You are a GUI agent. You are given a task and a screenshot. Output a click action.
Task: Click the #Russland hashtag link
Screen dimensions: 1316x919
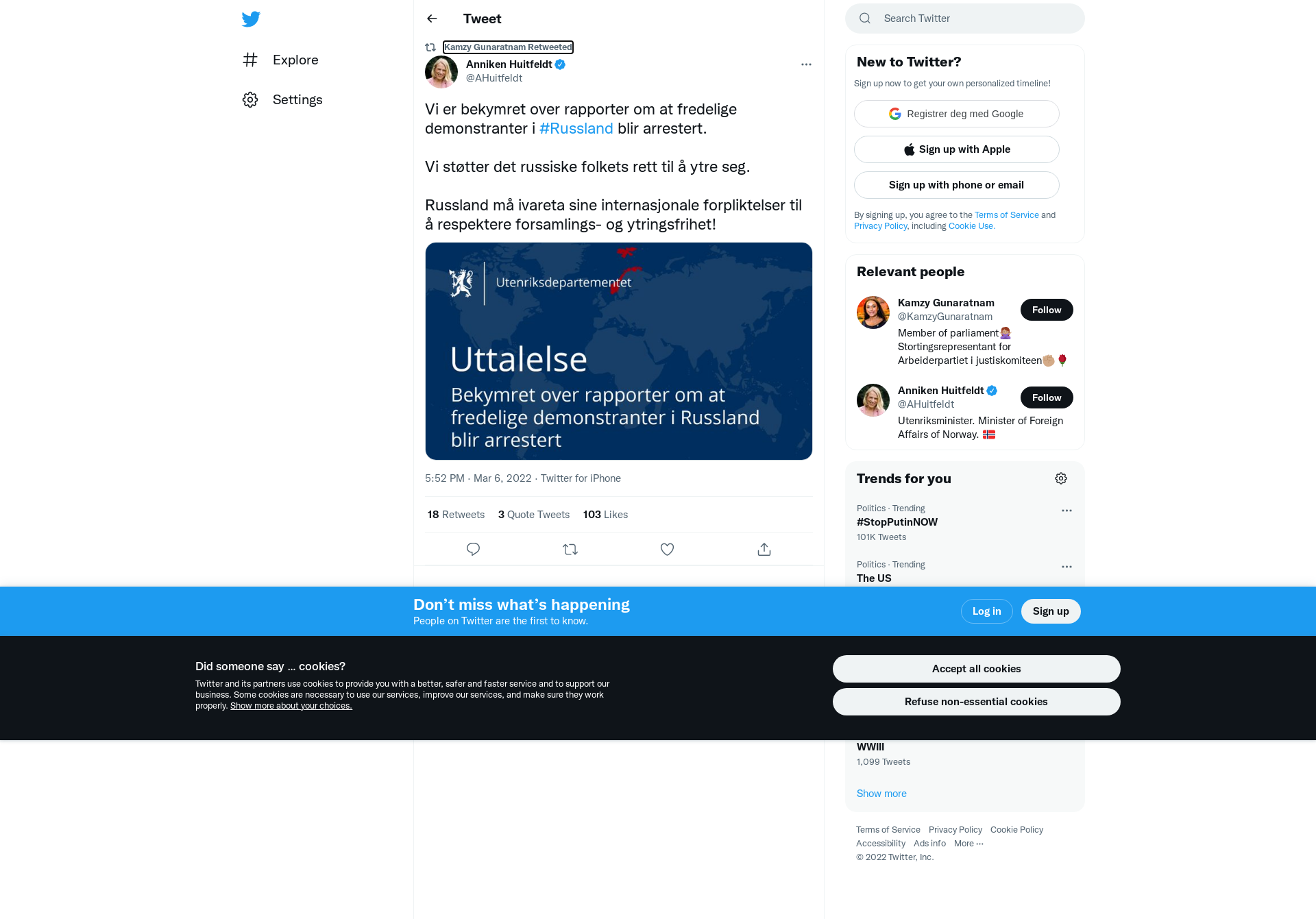576,128
